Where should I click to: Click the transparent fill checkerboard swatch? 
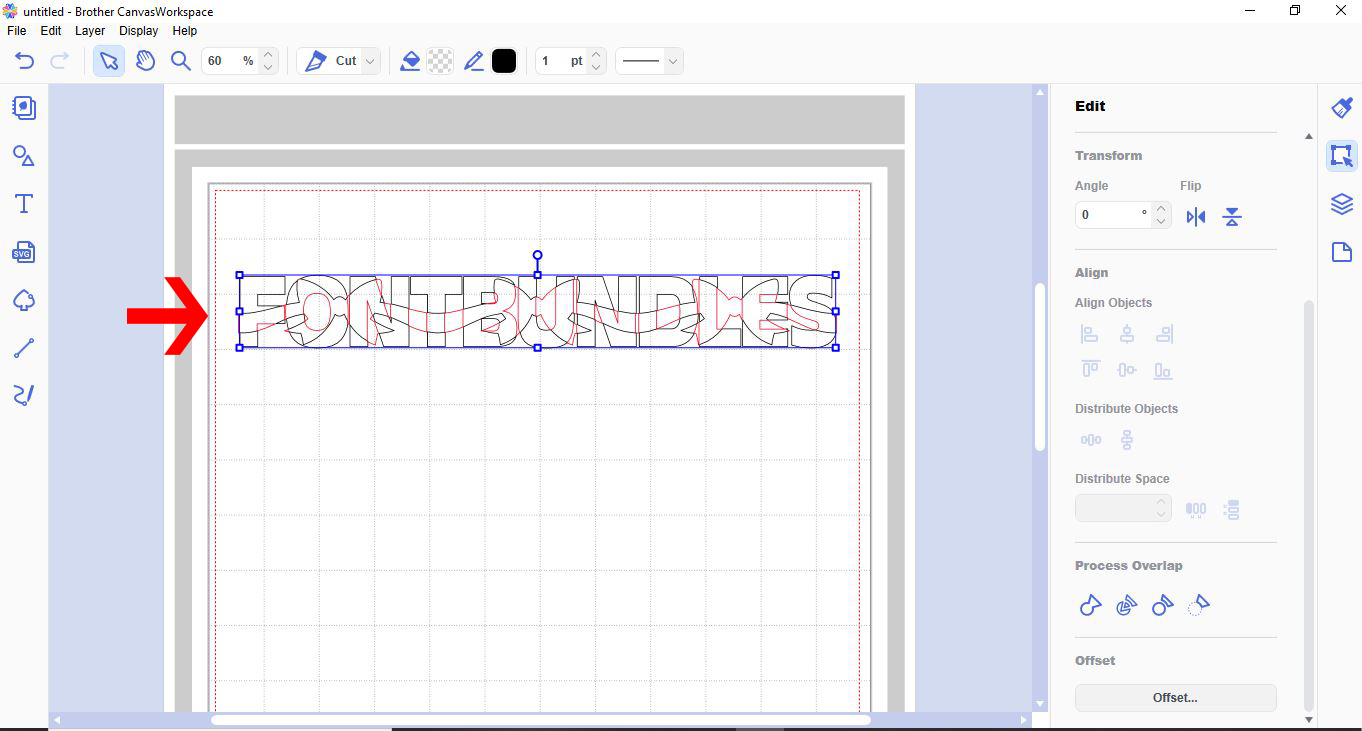click(x=439, y=60)
